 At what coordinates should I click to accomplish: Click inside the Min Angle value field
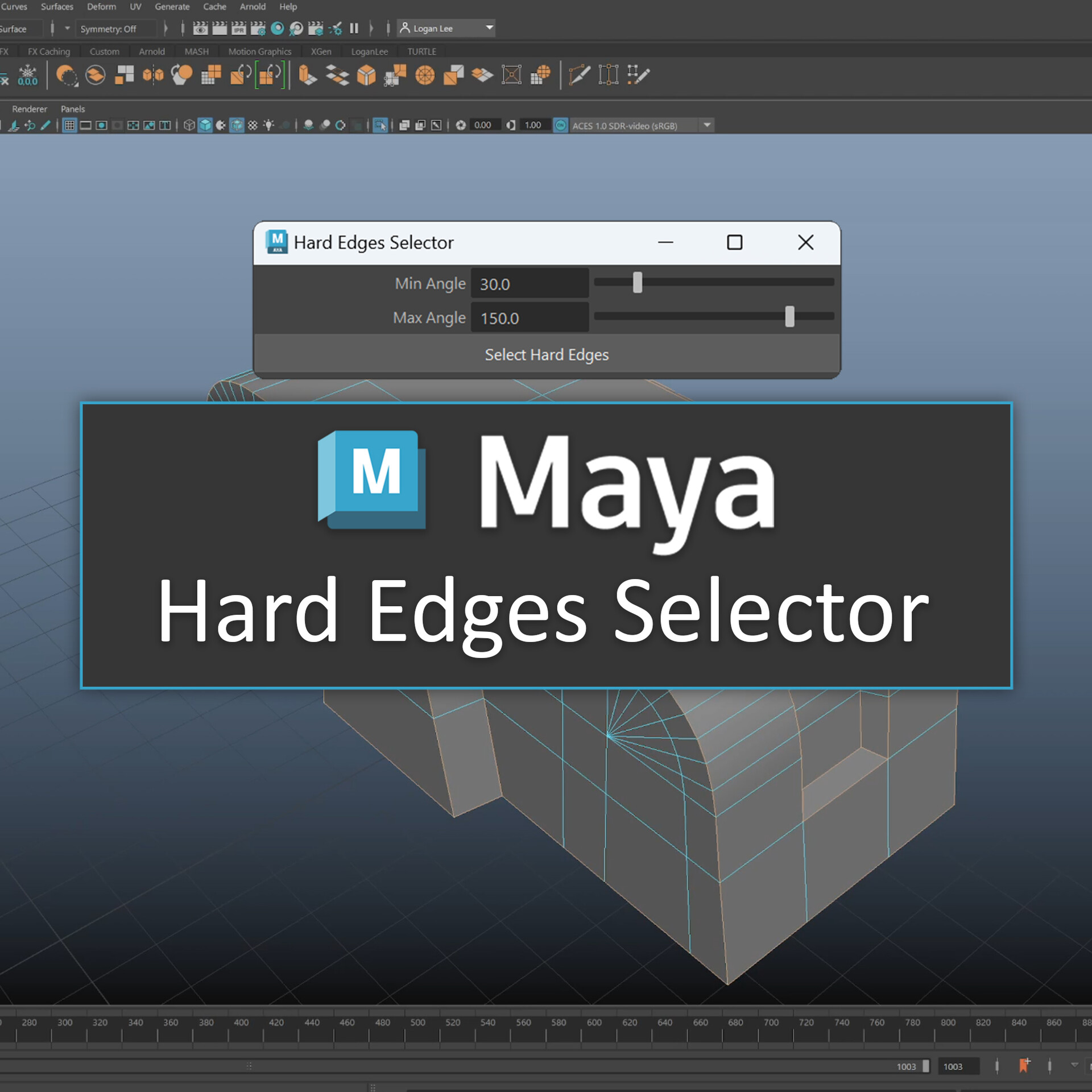pyautogui.click(x=529, y=283)
